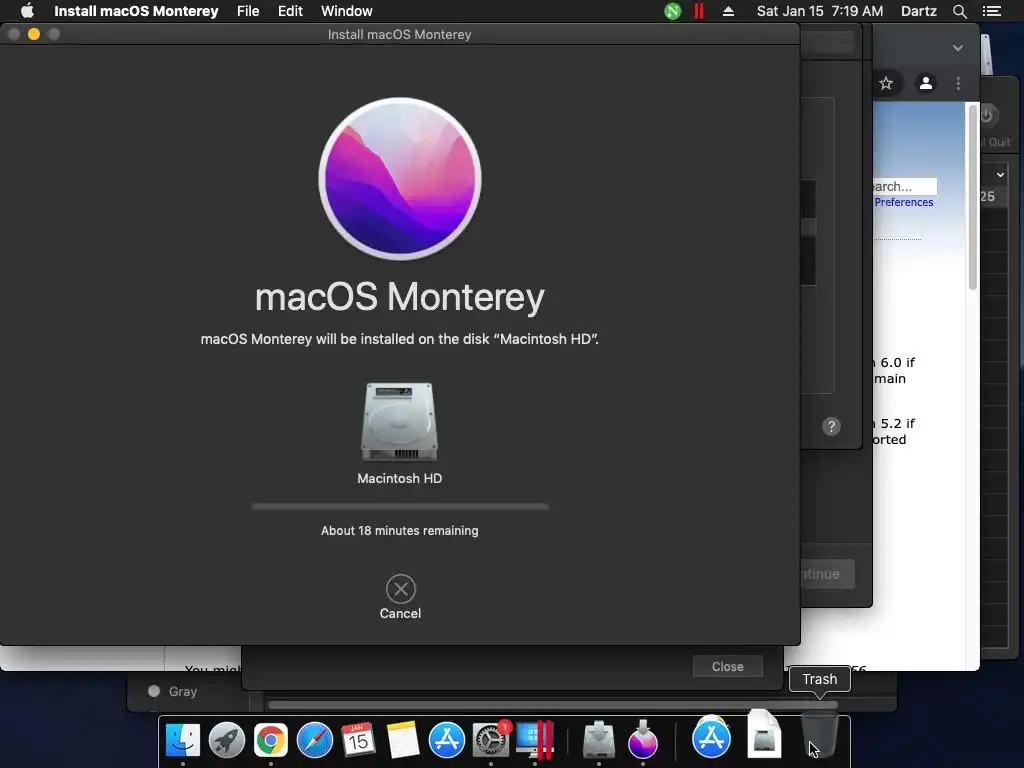This screenshot has height=768, width=1024.
Task: Open the Applications folder Dock icon
Action: coord(711,737)
